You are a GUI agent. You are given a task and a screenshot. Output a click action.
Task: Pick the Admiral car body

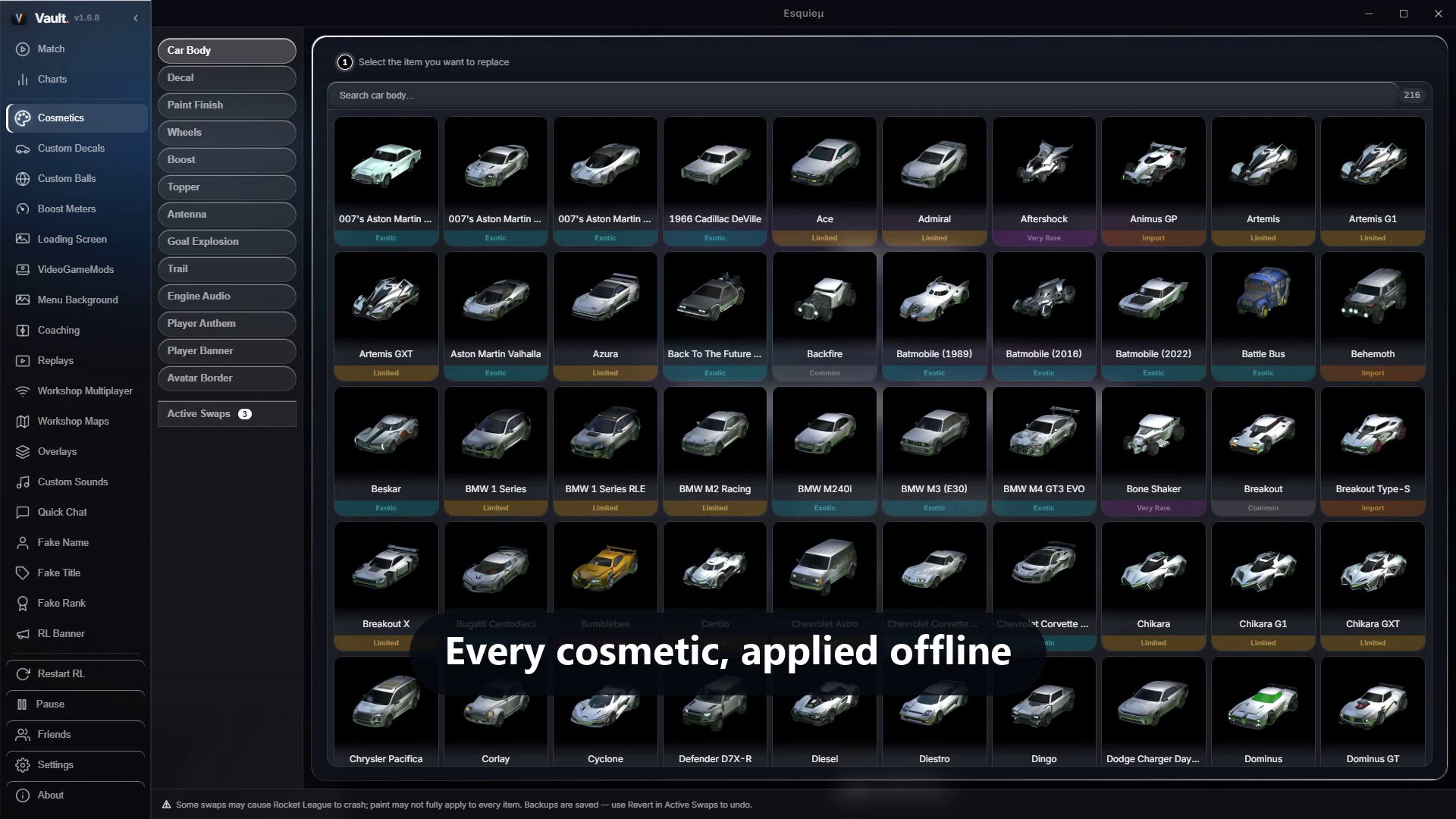pyautogui.click(x=934, y=181)
